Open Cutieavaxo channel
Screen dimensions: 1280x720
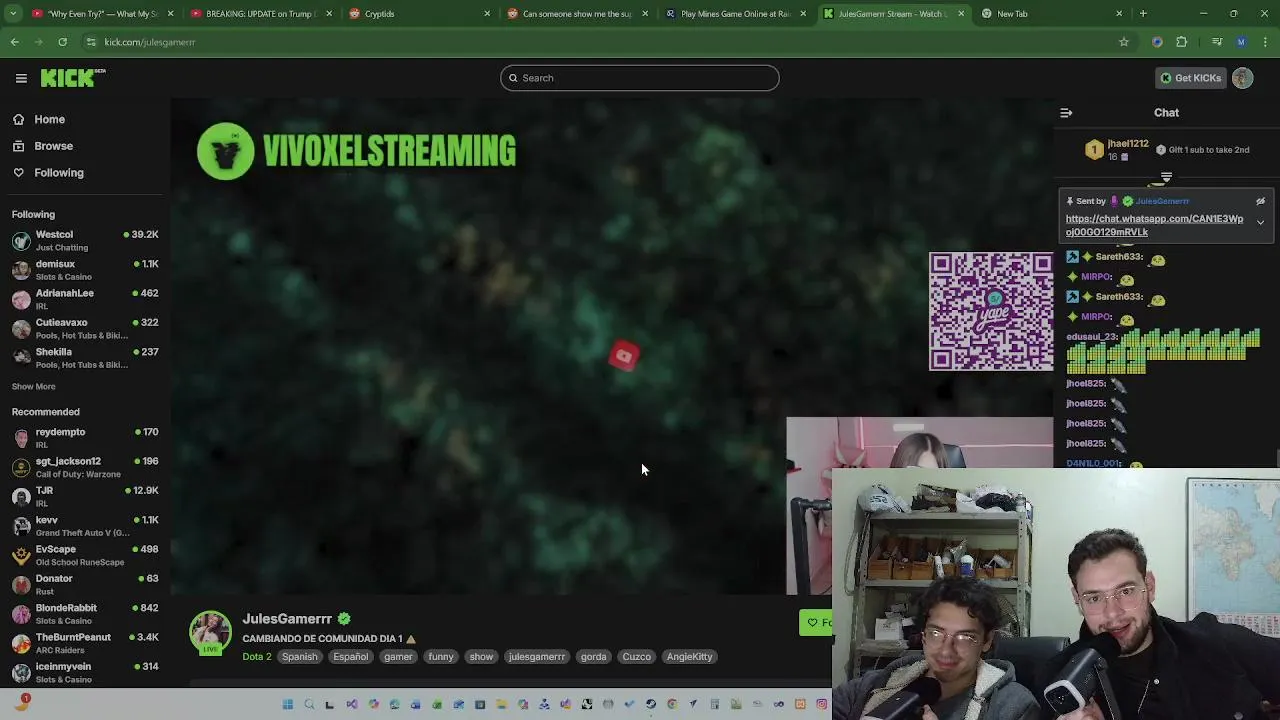[x=85, y=328]
